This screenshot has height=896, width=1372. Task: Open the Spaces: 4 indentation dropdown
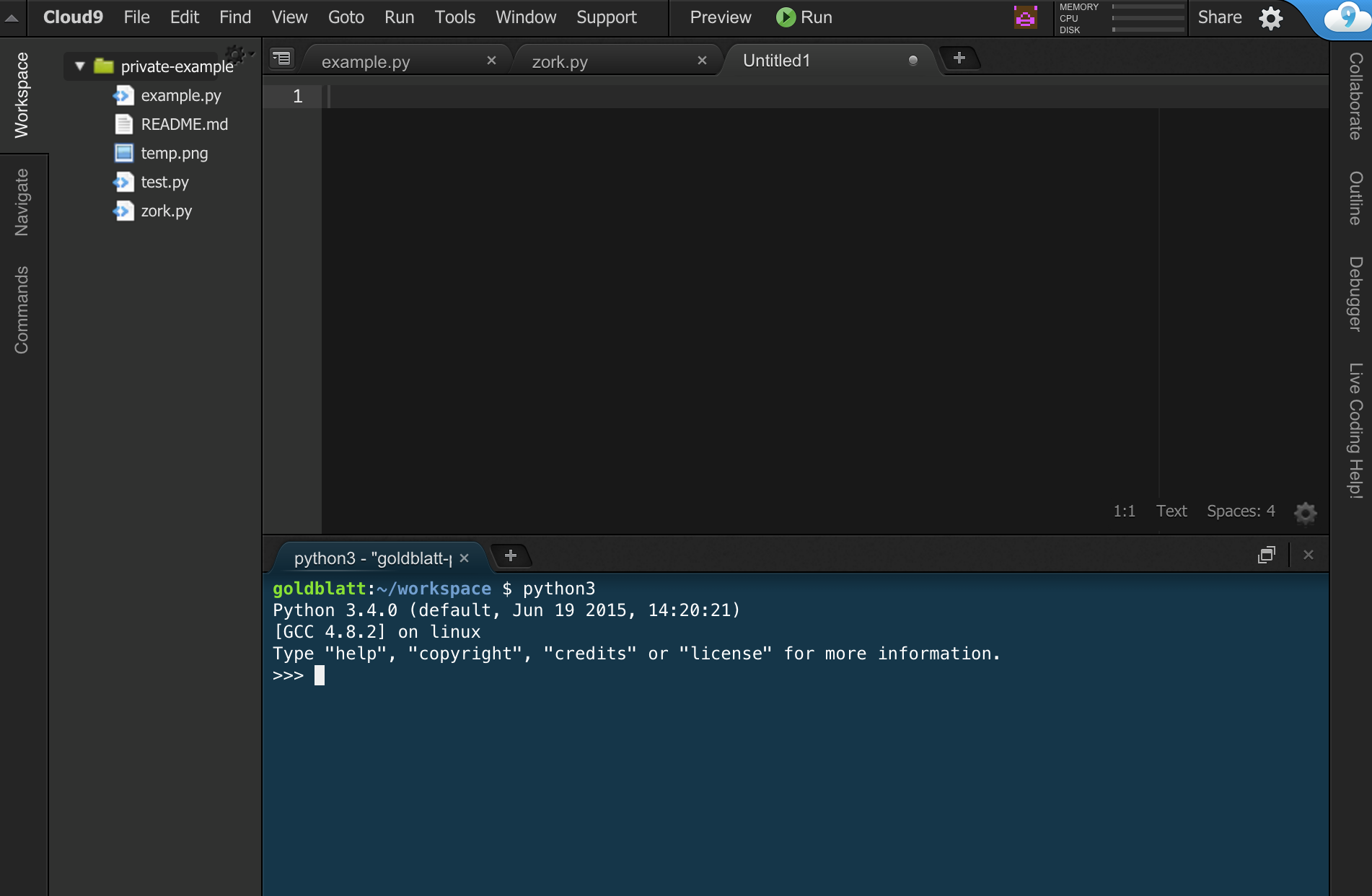pyautogui.click(x=1240, y=511)
